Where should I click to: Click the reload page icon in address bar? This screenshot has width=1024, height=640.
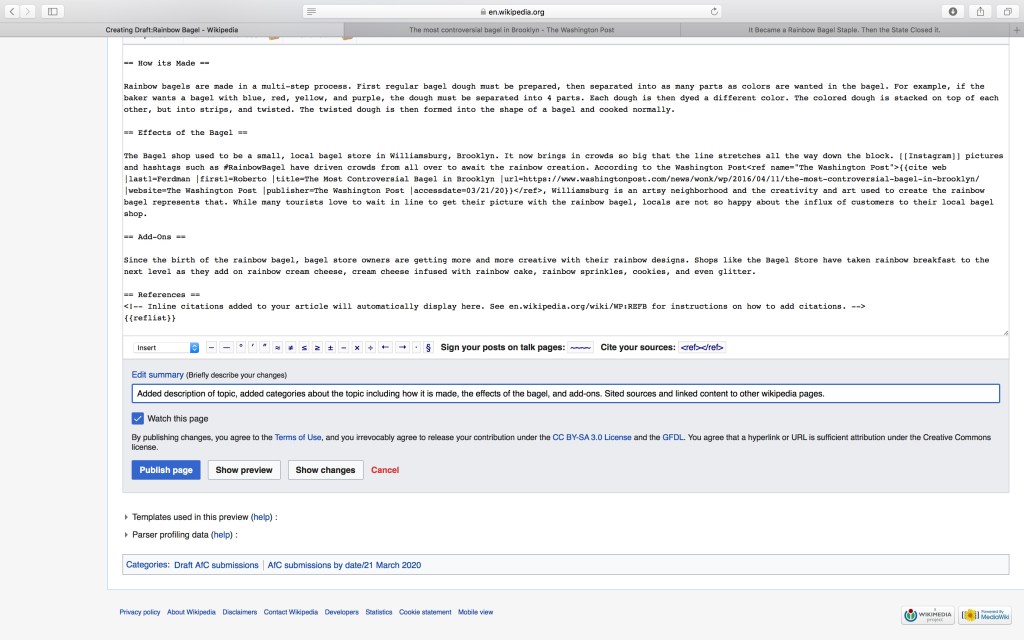pos(714,12)
